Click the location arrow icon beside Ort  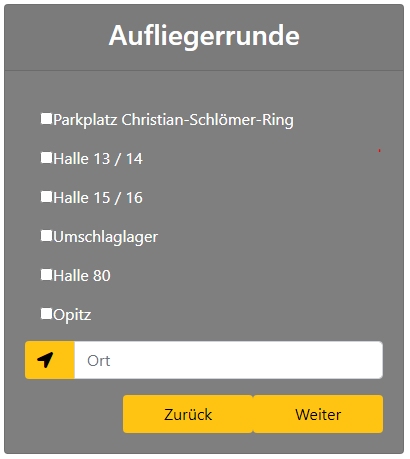(x=45, y=360)
